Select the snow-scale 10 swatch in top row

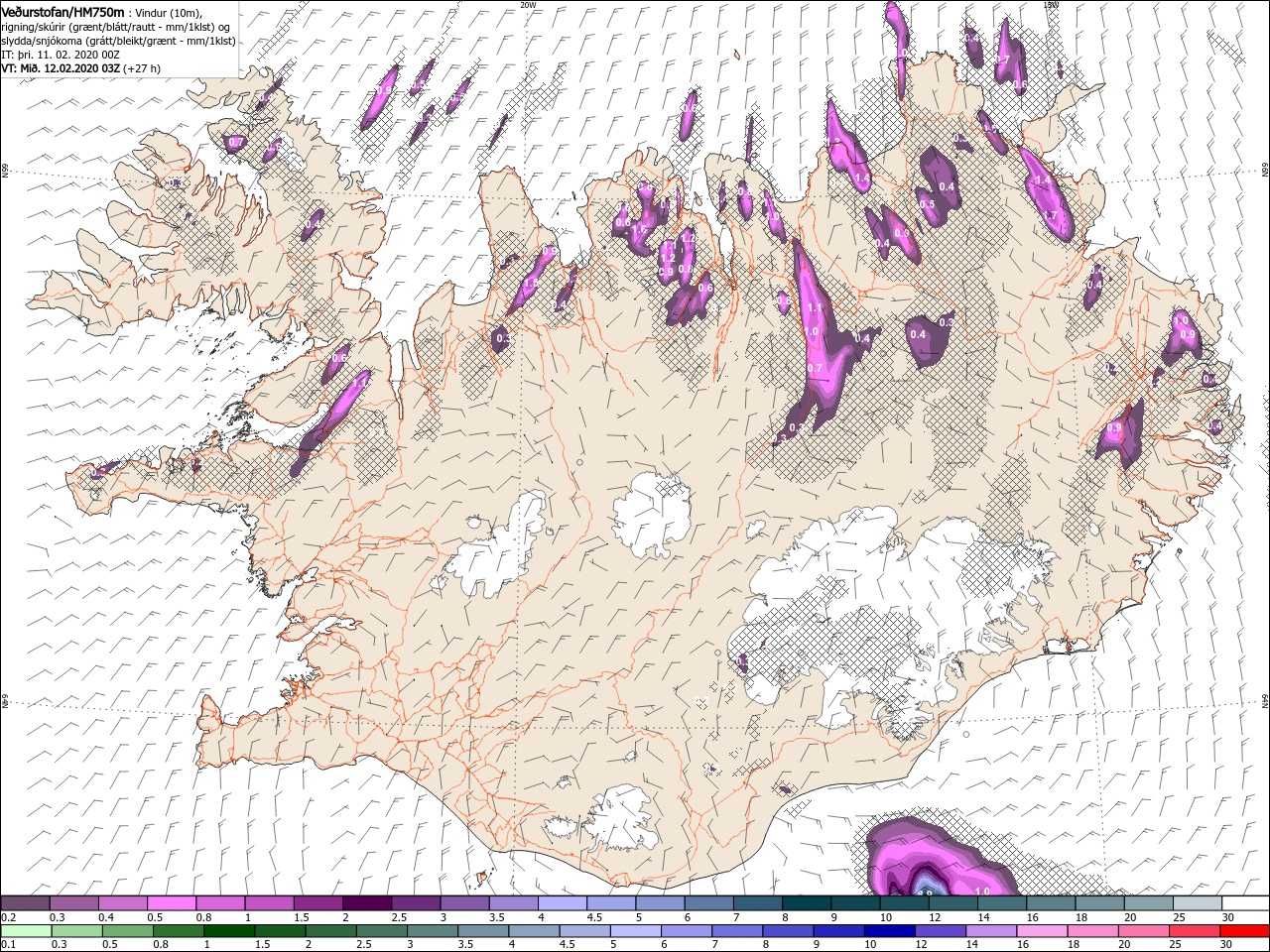tap(904, 902)
